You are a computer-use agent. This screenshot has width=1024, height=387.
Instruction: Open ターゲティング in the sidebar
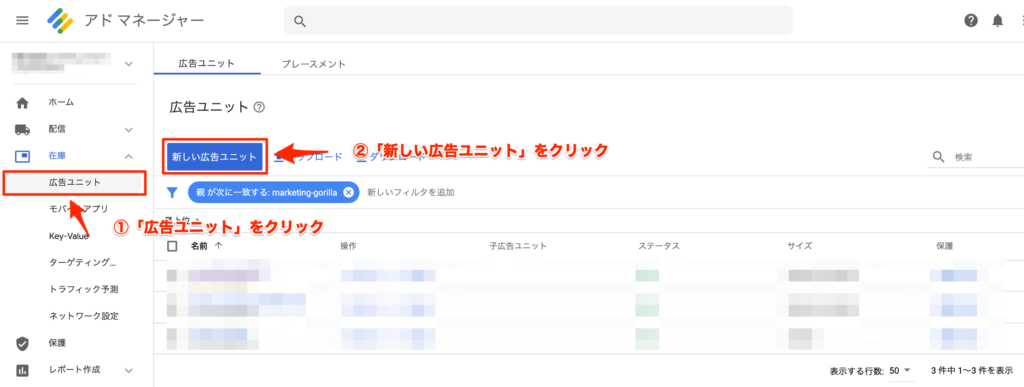click(82, 263)
